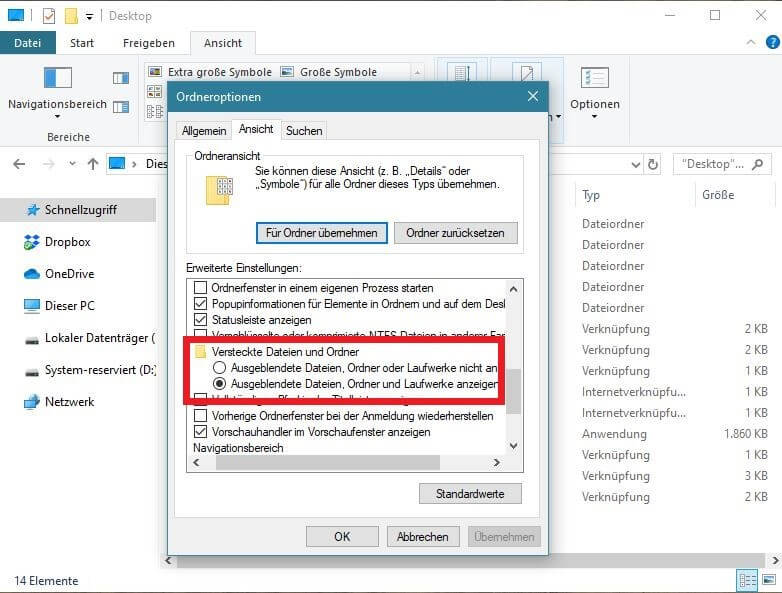
Task: Click settings list horizontal scroll left arrow
Action: (196, 462)
